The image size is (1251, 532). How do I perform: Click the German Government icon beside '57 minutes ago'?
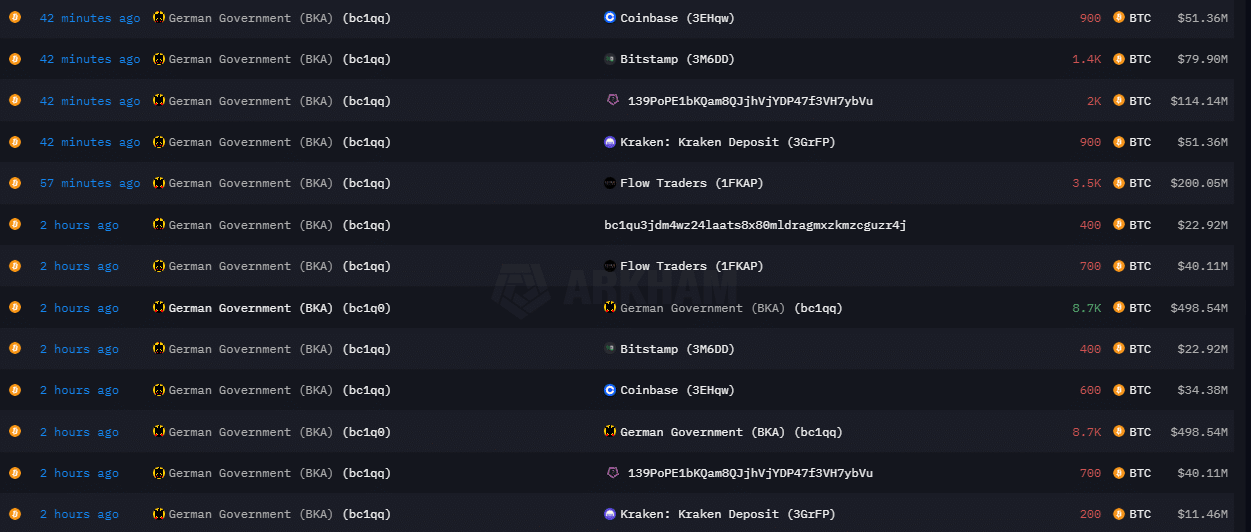[x=159, y=183]
